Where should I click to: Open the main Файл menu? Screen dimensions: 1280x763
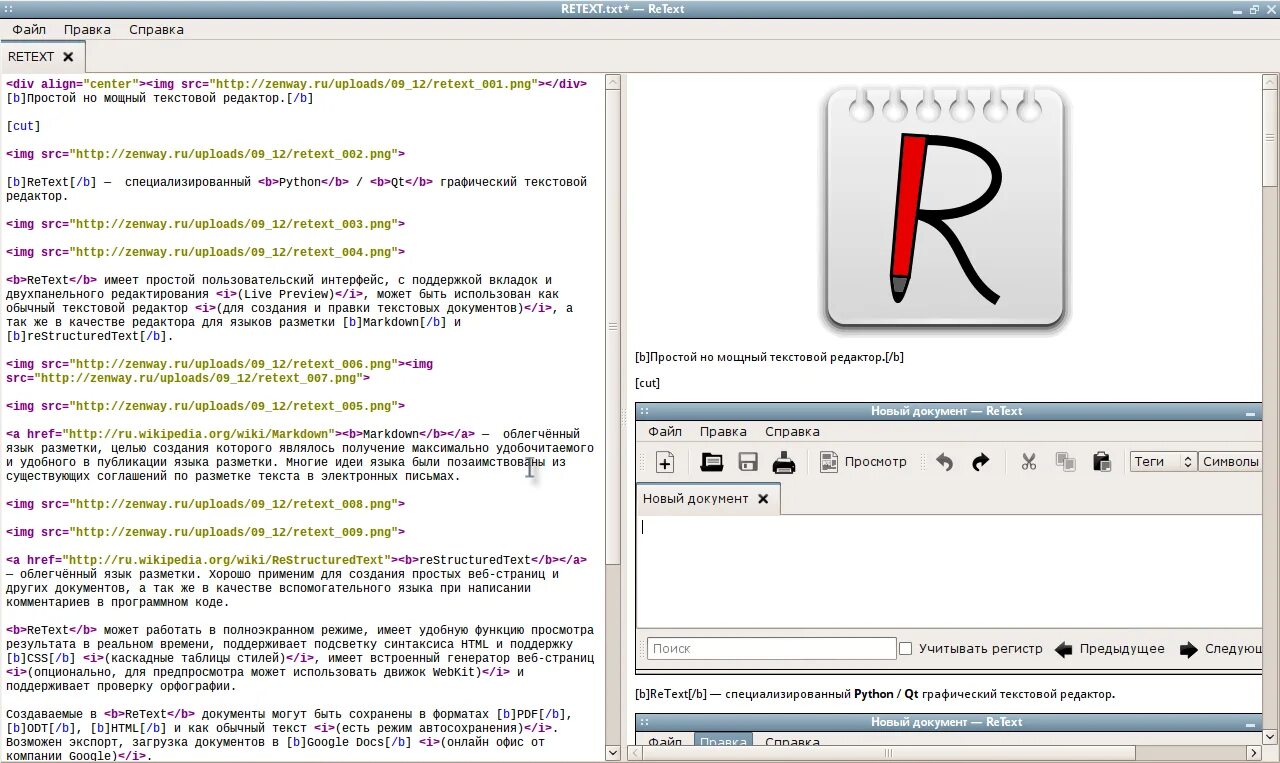(x=29, y=30)
